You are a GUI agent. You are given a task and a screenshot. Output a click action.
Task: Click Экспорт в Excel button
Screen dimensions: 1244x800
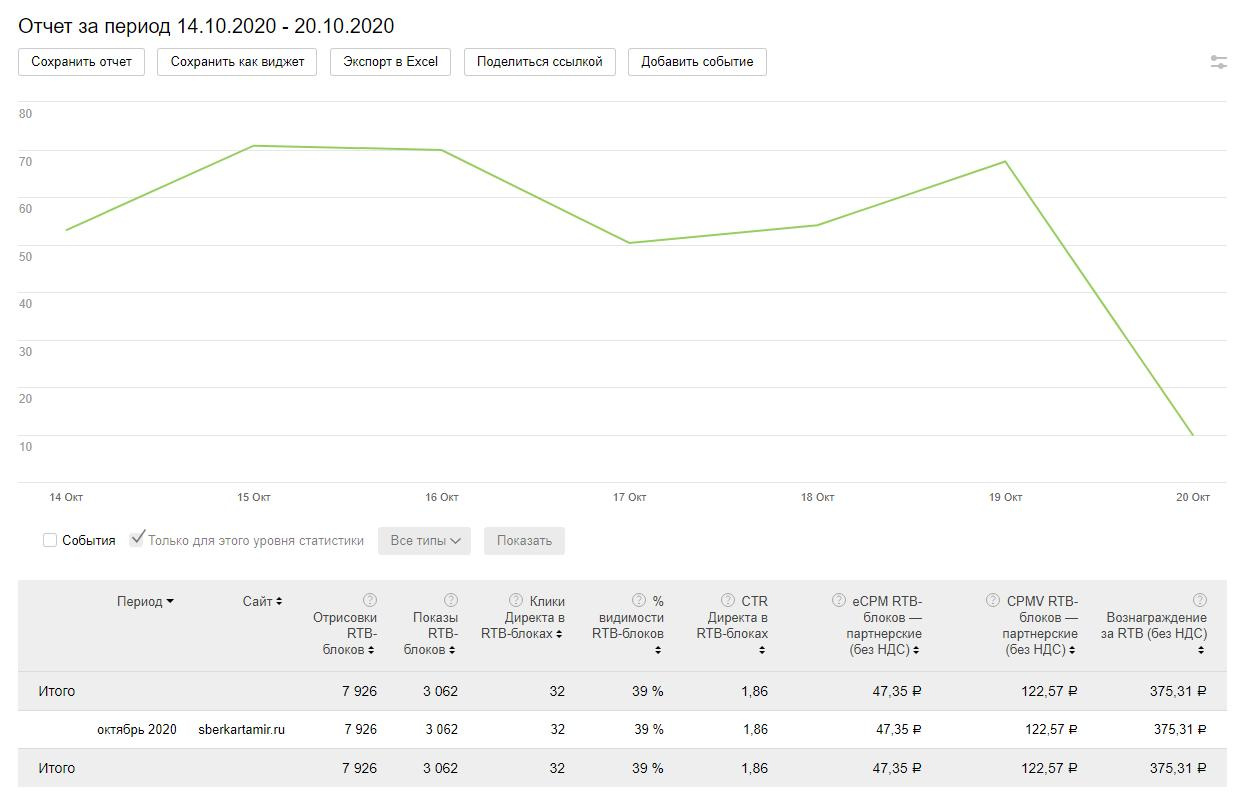pyautogui.click(x=390, y=62)
